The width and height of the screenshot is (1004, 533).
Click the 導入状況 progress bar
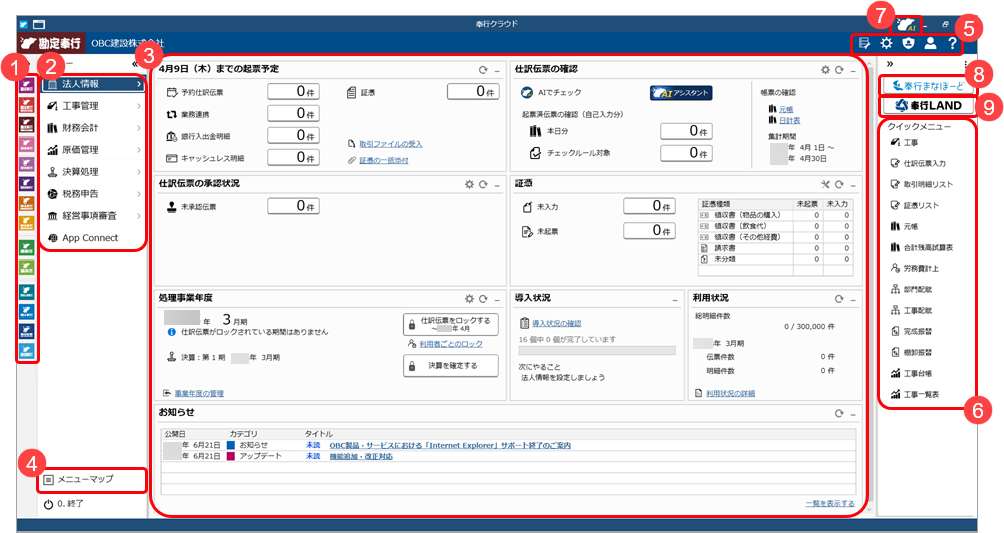[x=597, y=350]
